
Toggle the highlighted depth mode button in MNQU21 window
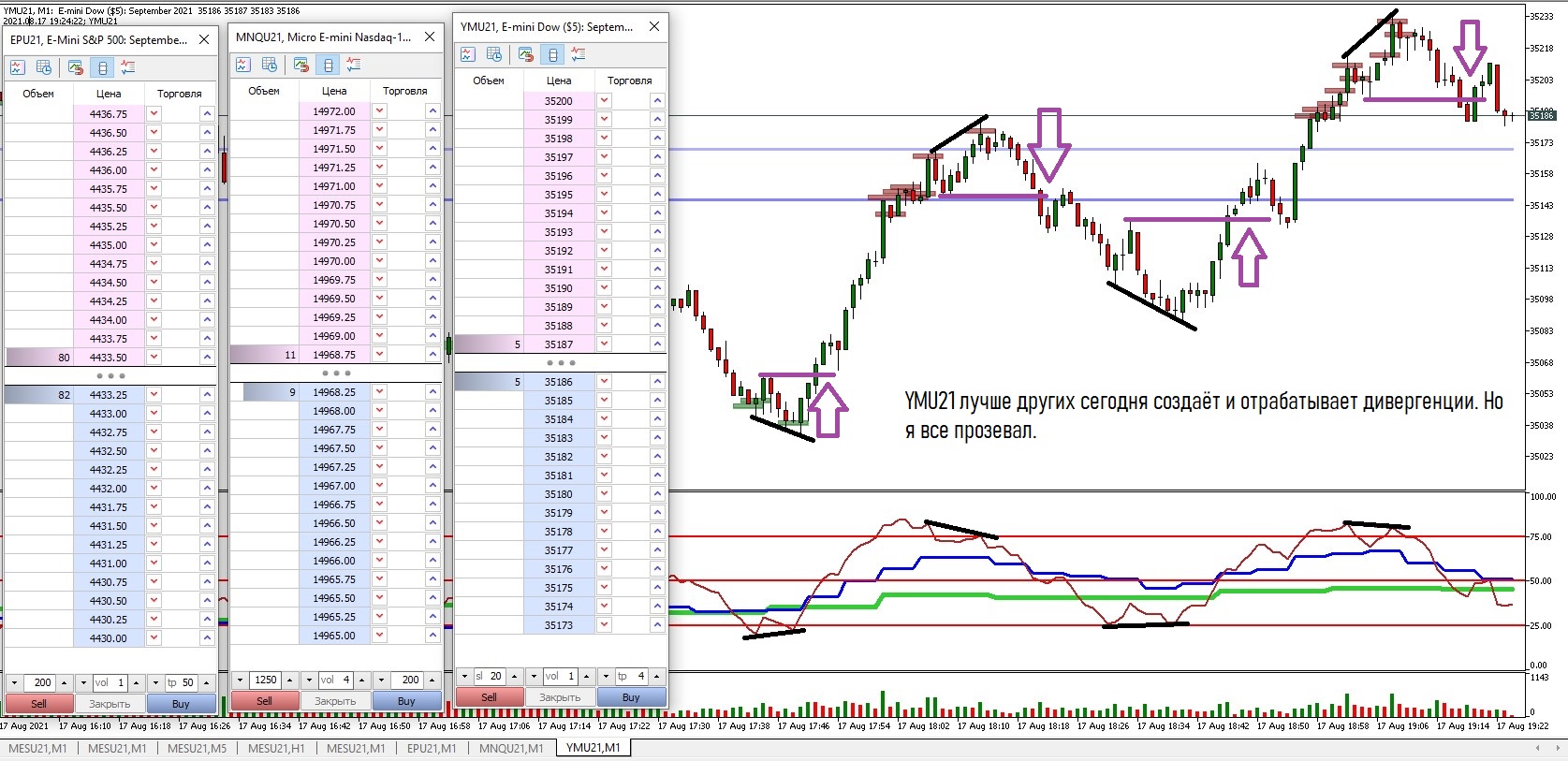[328, 65]
